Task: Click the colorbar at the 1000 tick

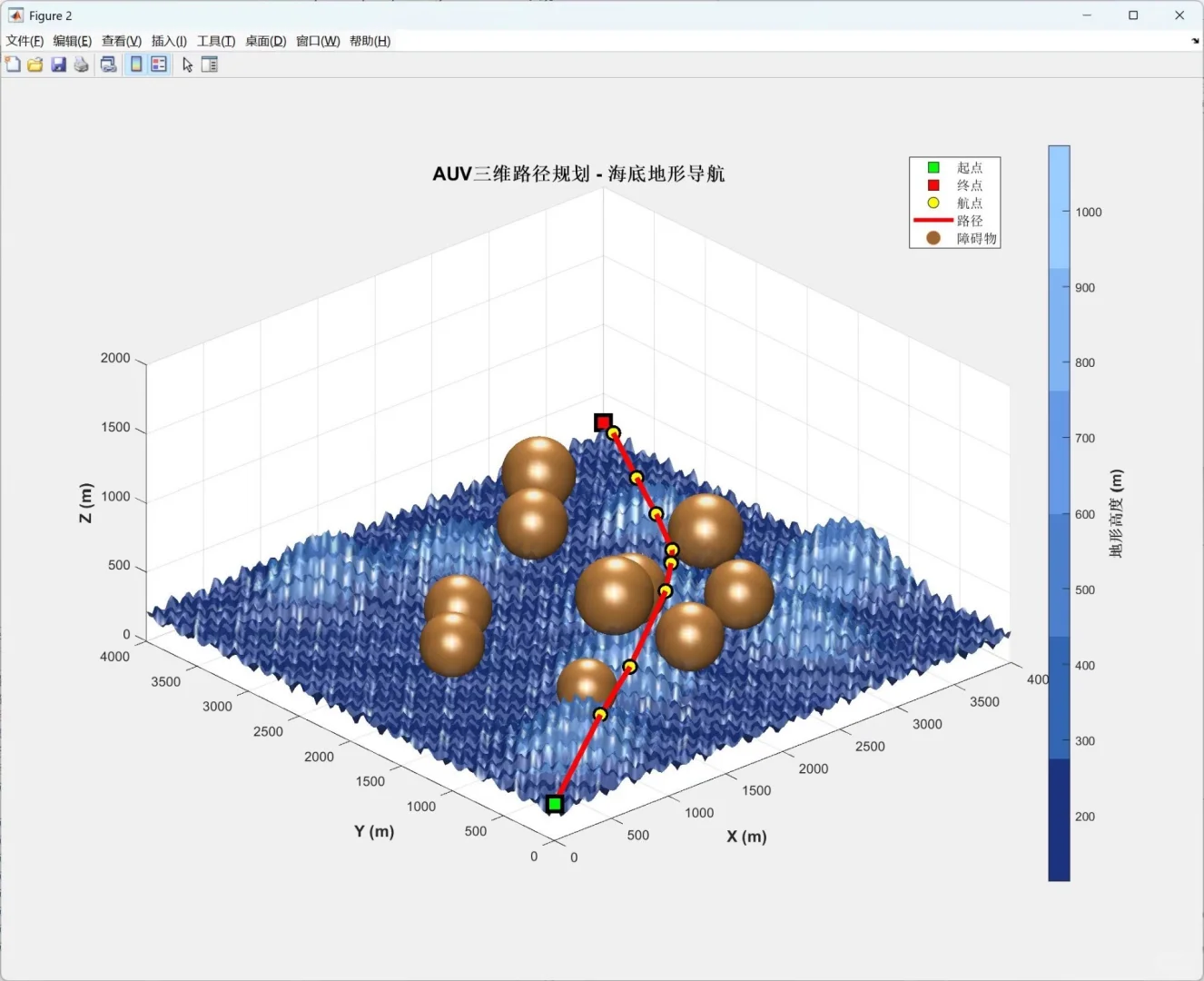Action: pos(1059,212)
